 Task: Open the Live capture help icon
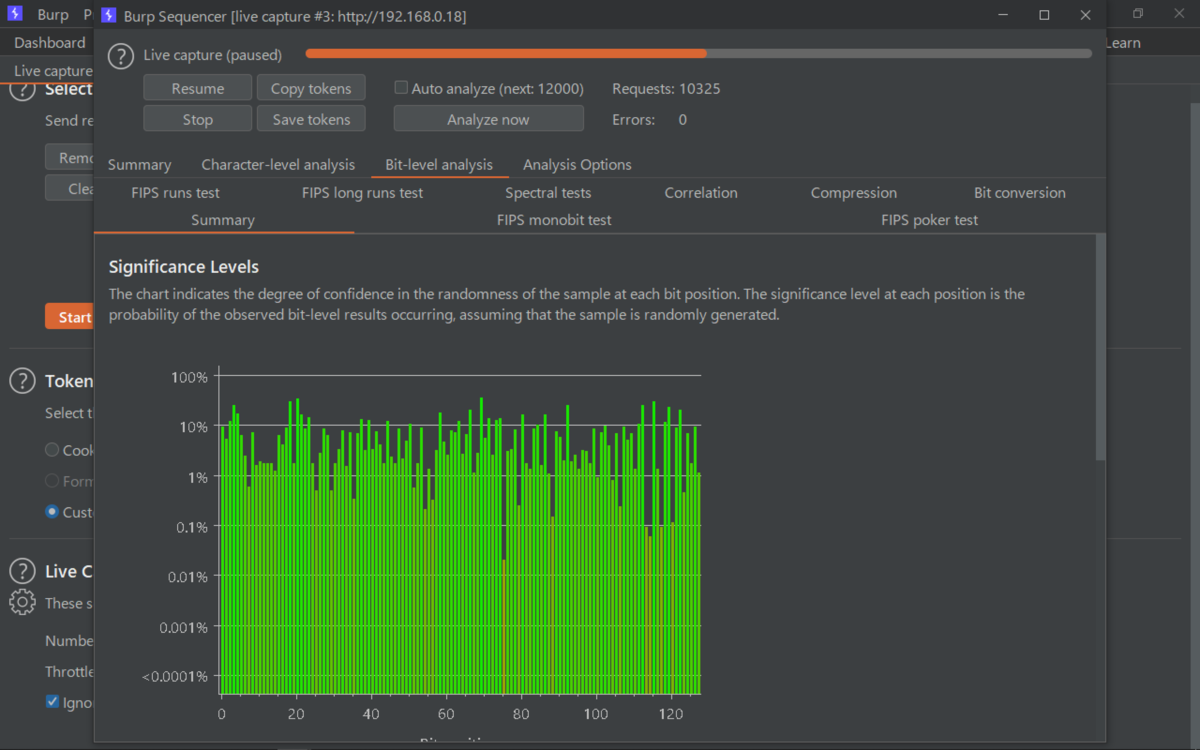click(121, 56)
